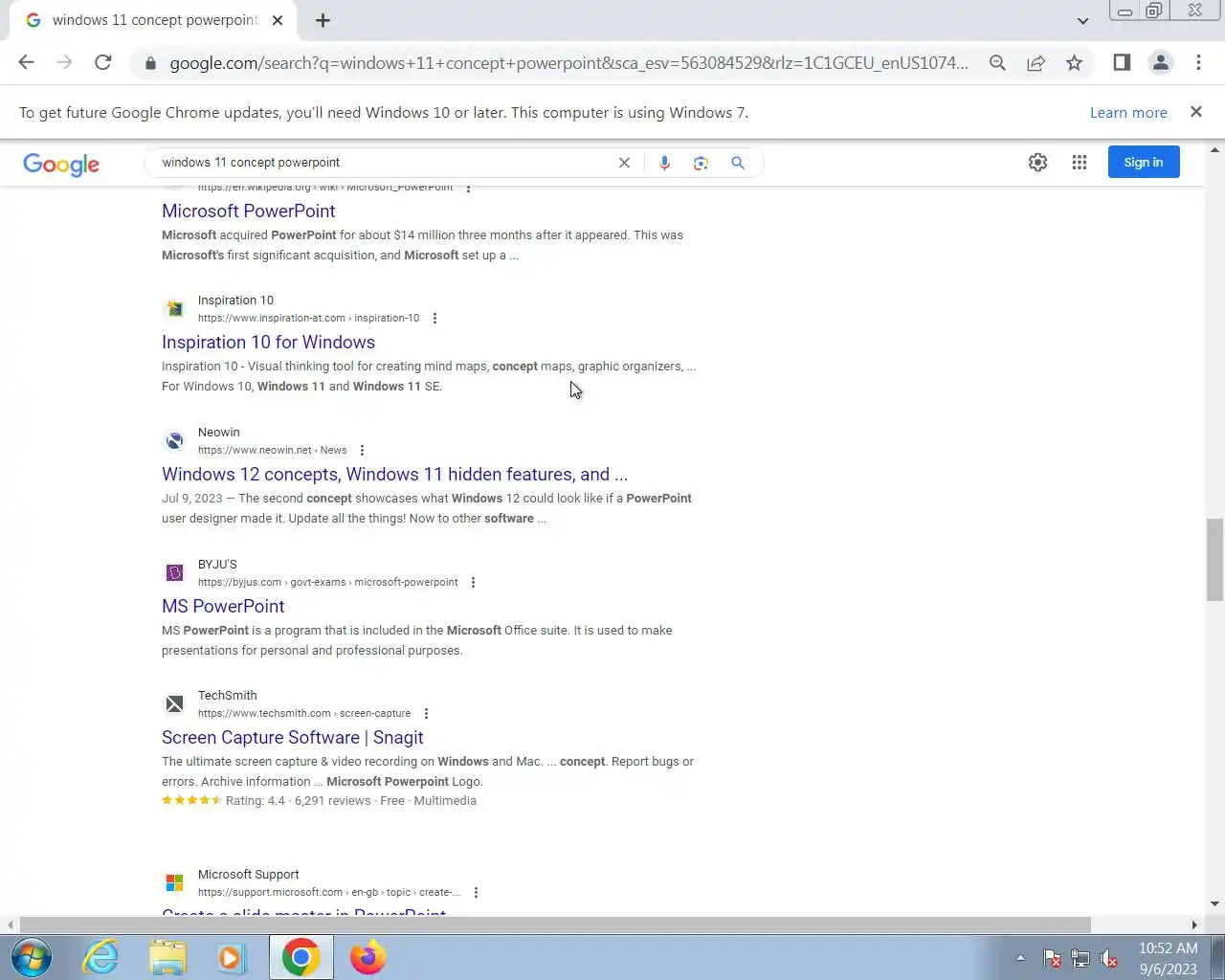Open more options for Inspiration 10 result
This screenshot has height=980, width=1225.
pos(434,318)
